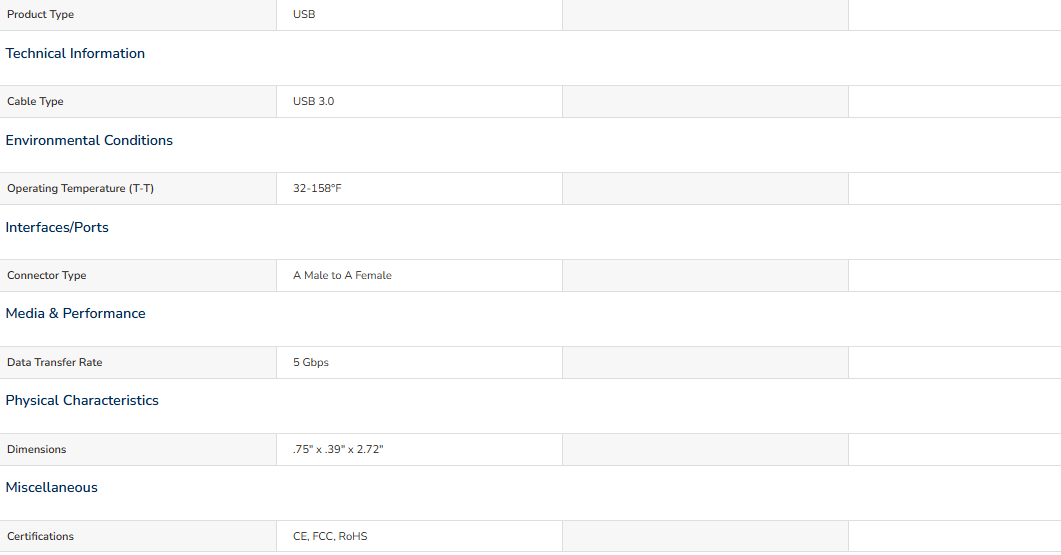The height and width of the screenshot is (555, 1061).
Task: Click the Technical Information section heading
Action: point(75,53)
